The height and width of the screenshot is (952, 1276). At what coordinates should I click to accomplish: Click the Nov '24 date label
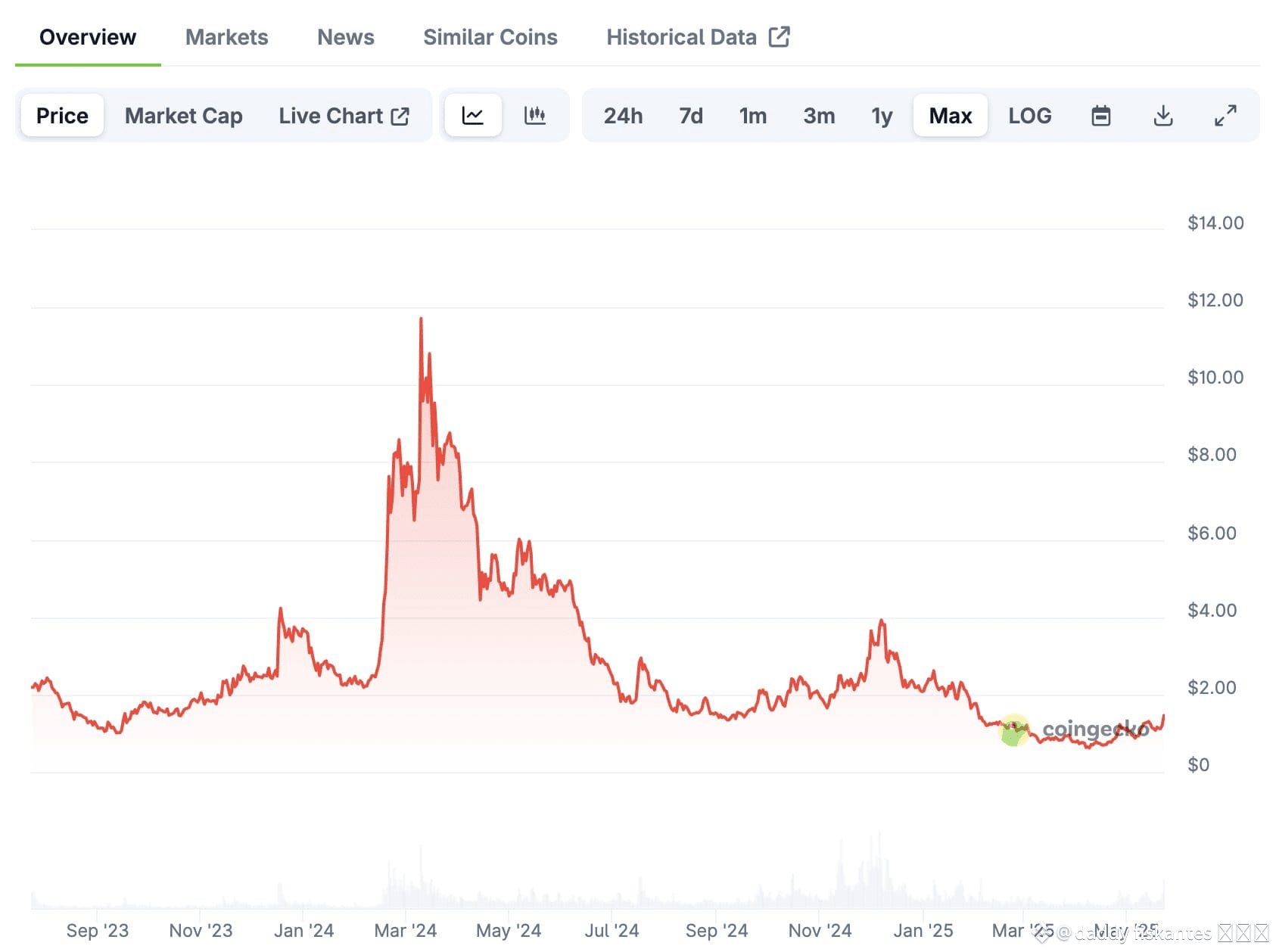[x=820, y=930]
